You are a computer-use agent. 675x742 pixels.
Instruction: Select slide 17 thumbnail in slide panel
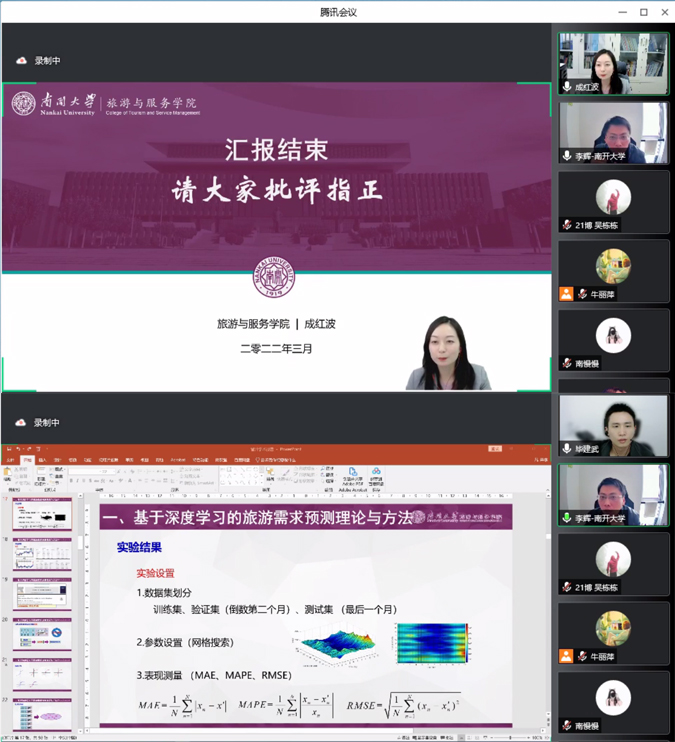[42, 515]
